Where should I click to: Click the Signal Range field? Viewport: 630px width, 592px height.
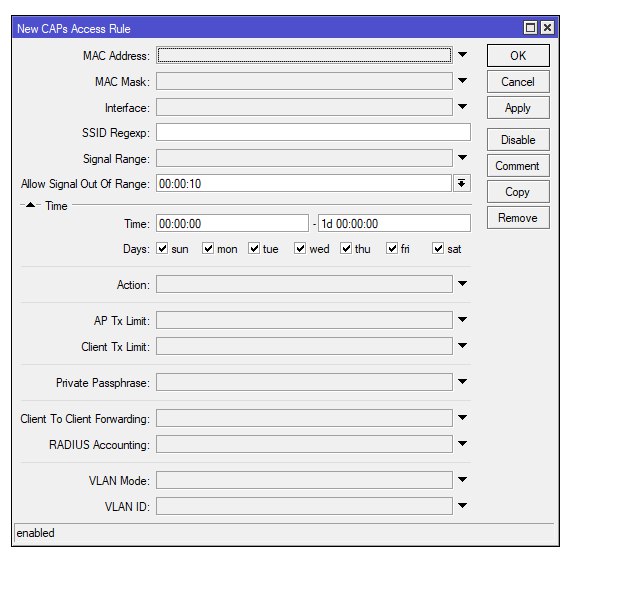tap(304, 158)
